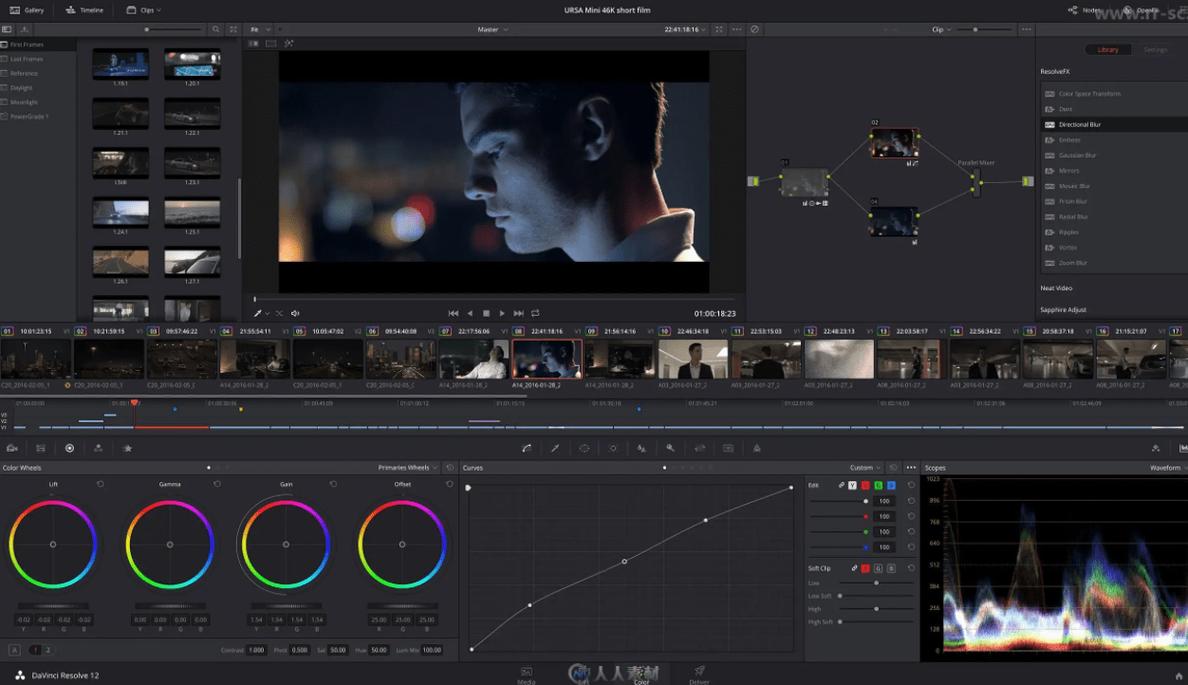
Task: Open the Clips dropdown in top bar
Action: click(143, 10)
